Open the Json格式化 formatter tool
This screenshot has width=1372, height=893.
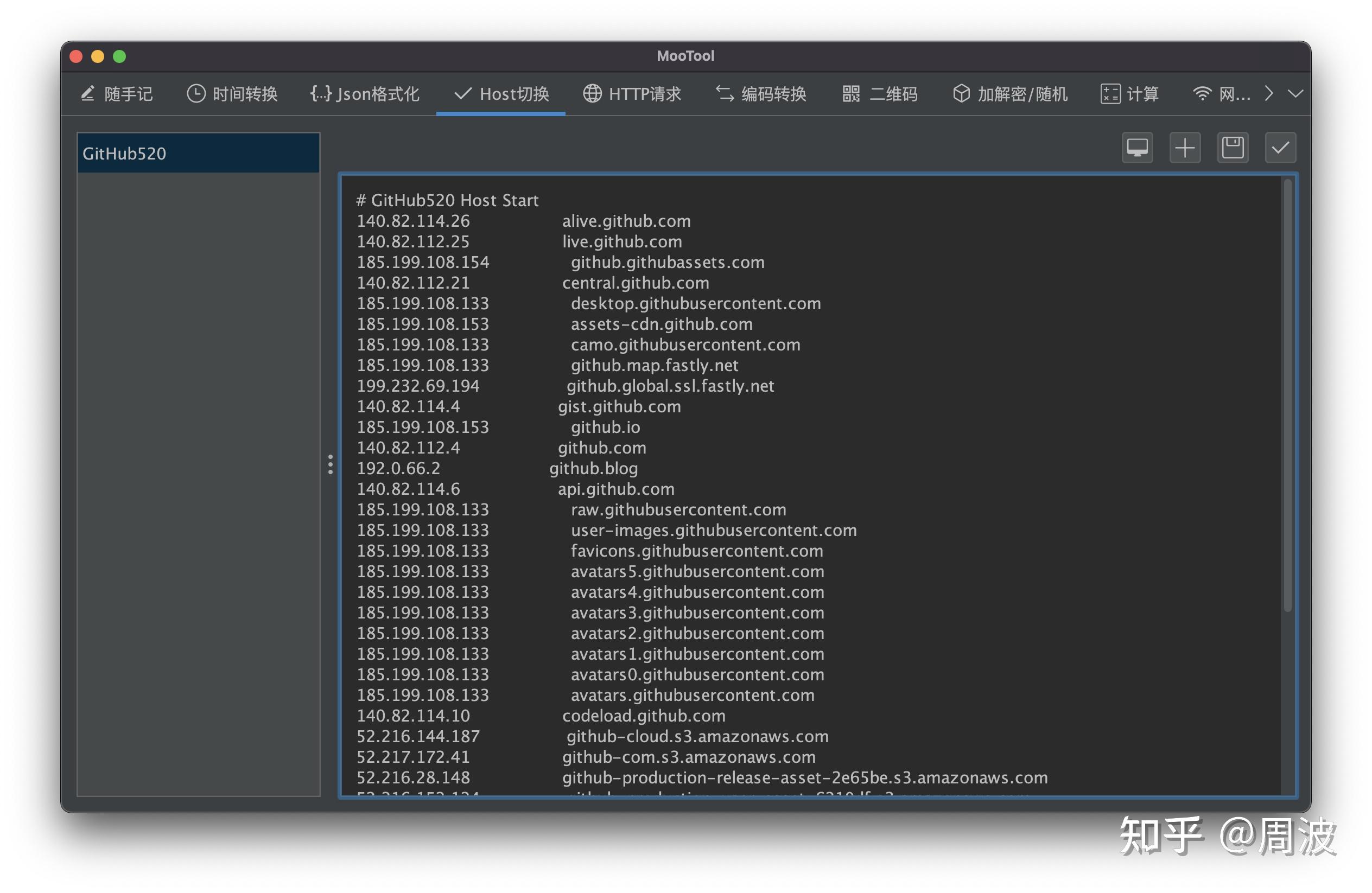point(365,94)
